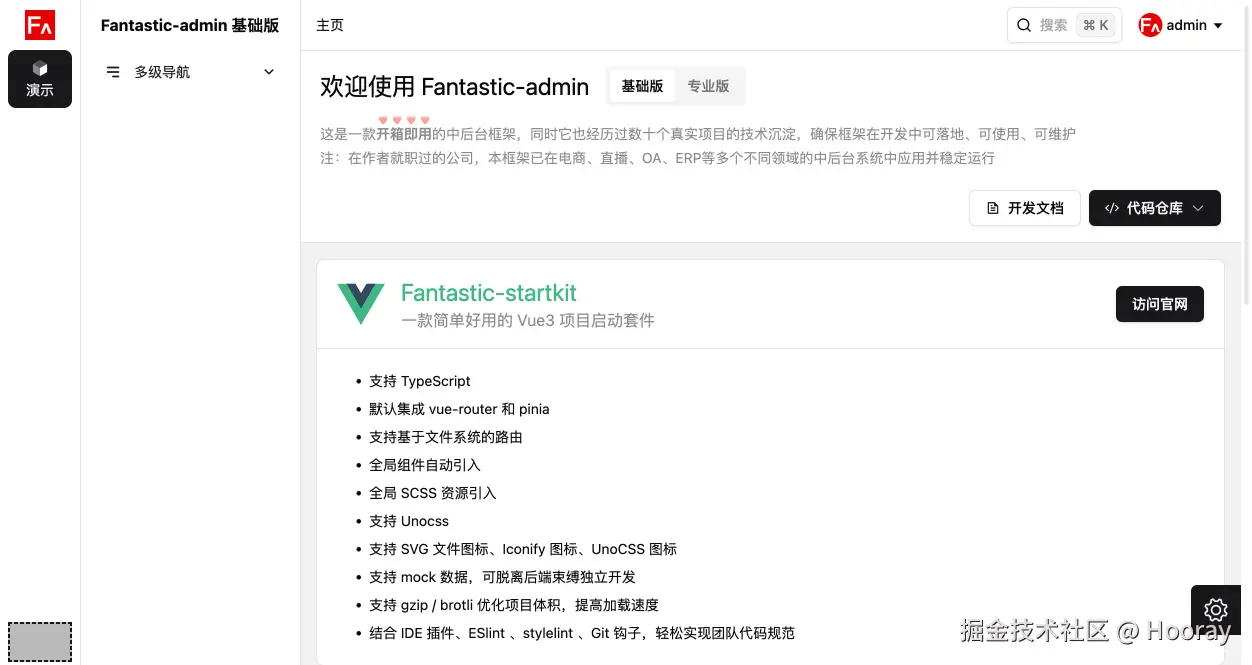Open the admin account dropdown arrow
Image resolution: width=1252 pixels, height=665 pixels.
[1218, 26]
